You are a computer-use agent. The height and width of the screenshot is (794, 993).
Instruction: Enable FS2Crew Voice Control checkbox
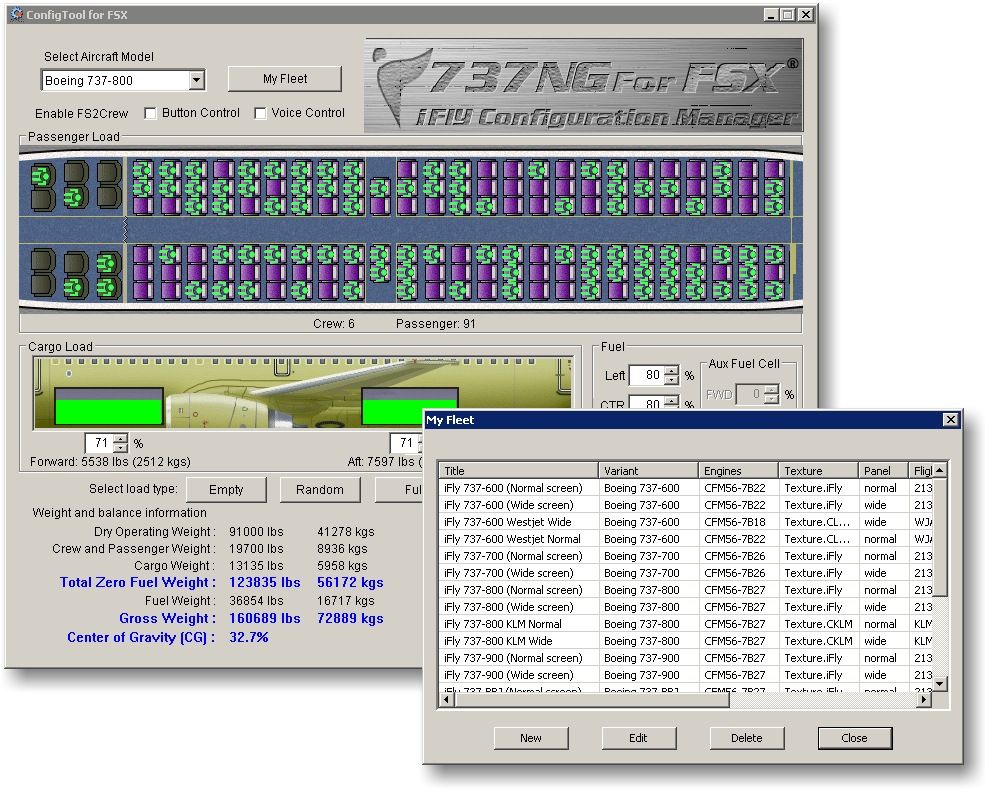click(x=261, y=113)
